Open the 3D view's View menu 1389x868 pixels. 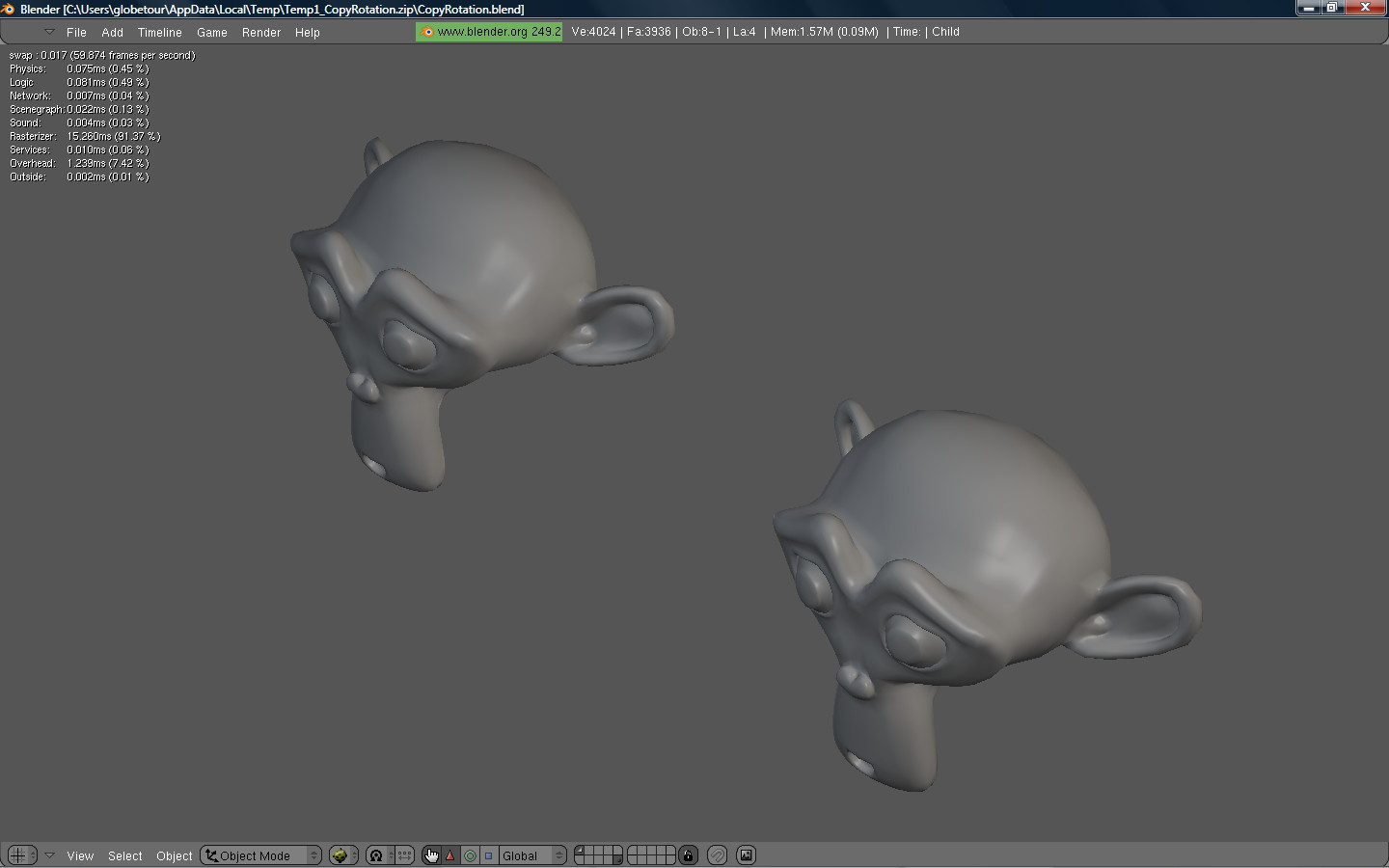[80, 855]
